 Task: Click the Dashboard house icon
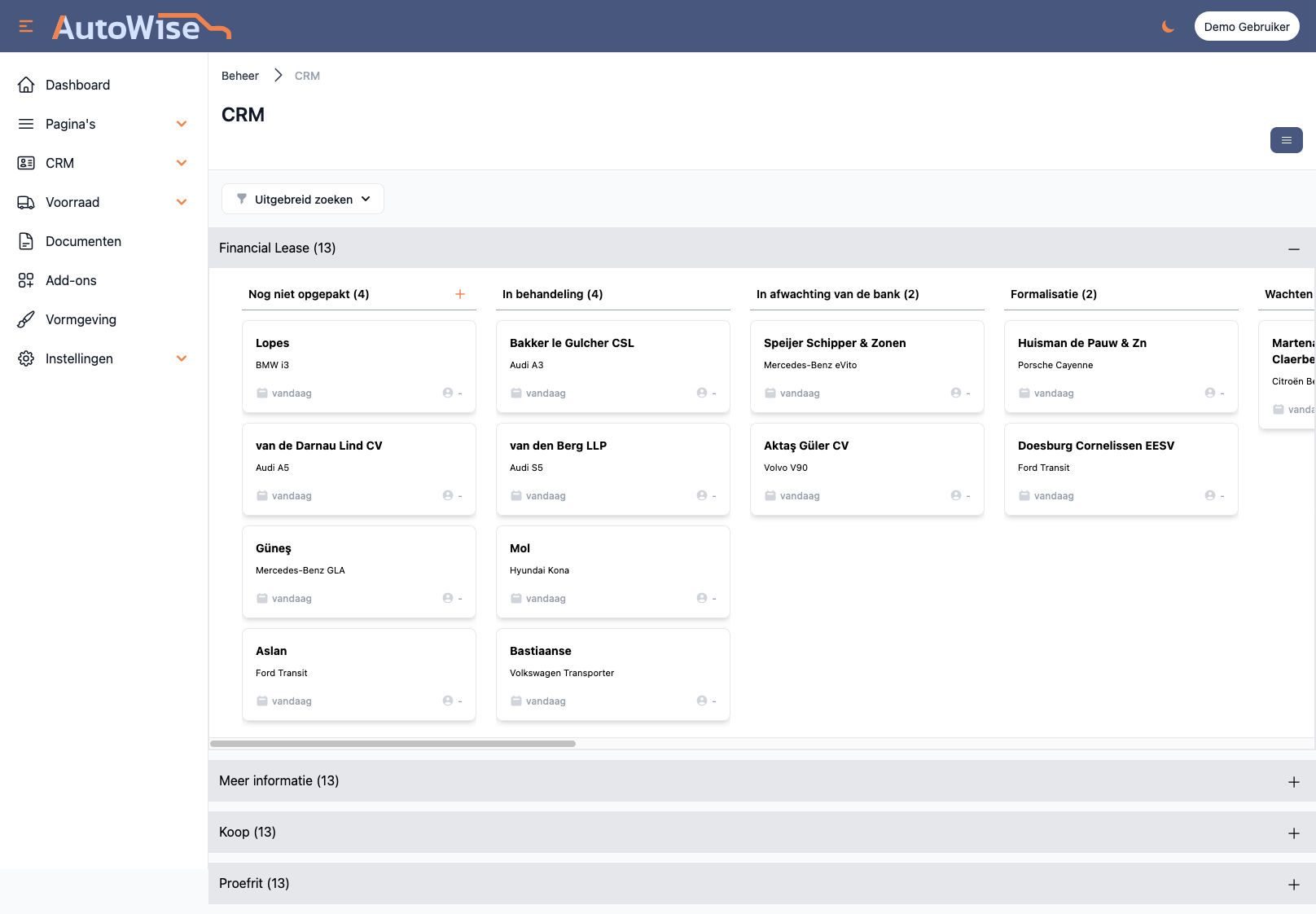[x=26, y=85]
